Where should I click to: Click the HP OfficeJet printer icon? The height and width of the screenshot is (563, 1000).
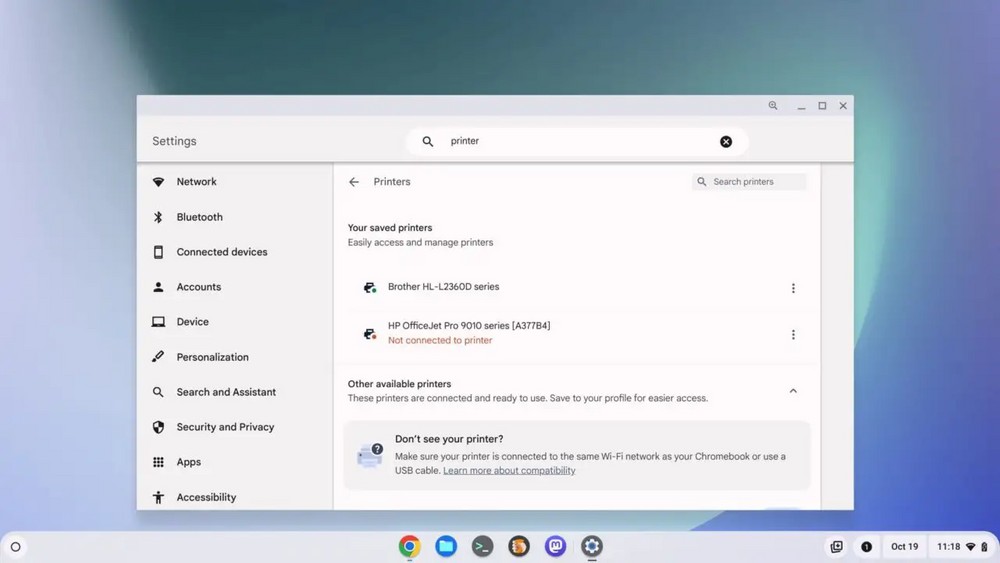pyautogui.click(x=369, y=333)
